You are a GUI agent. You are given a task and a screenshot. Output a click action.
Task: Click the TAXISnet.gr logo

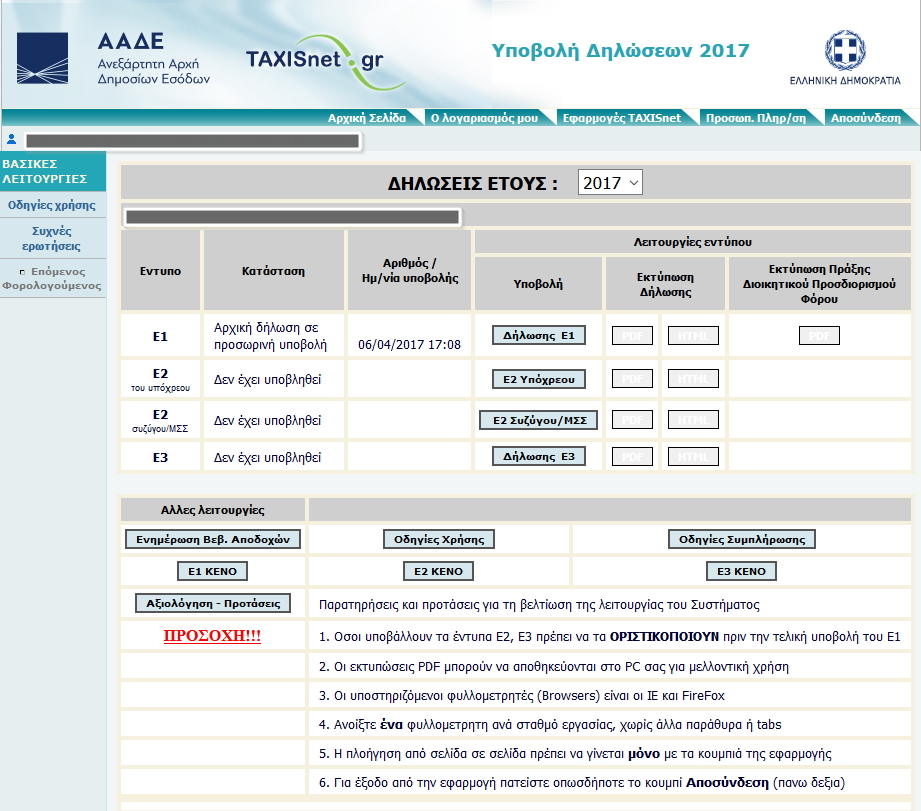314,59
